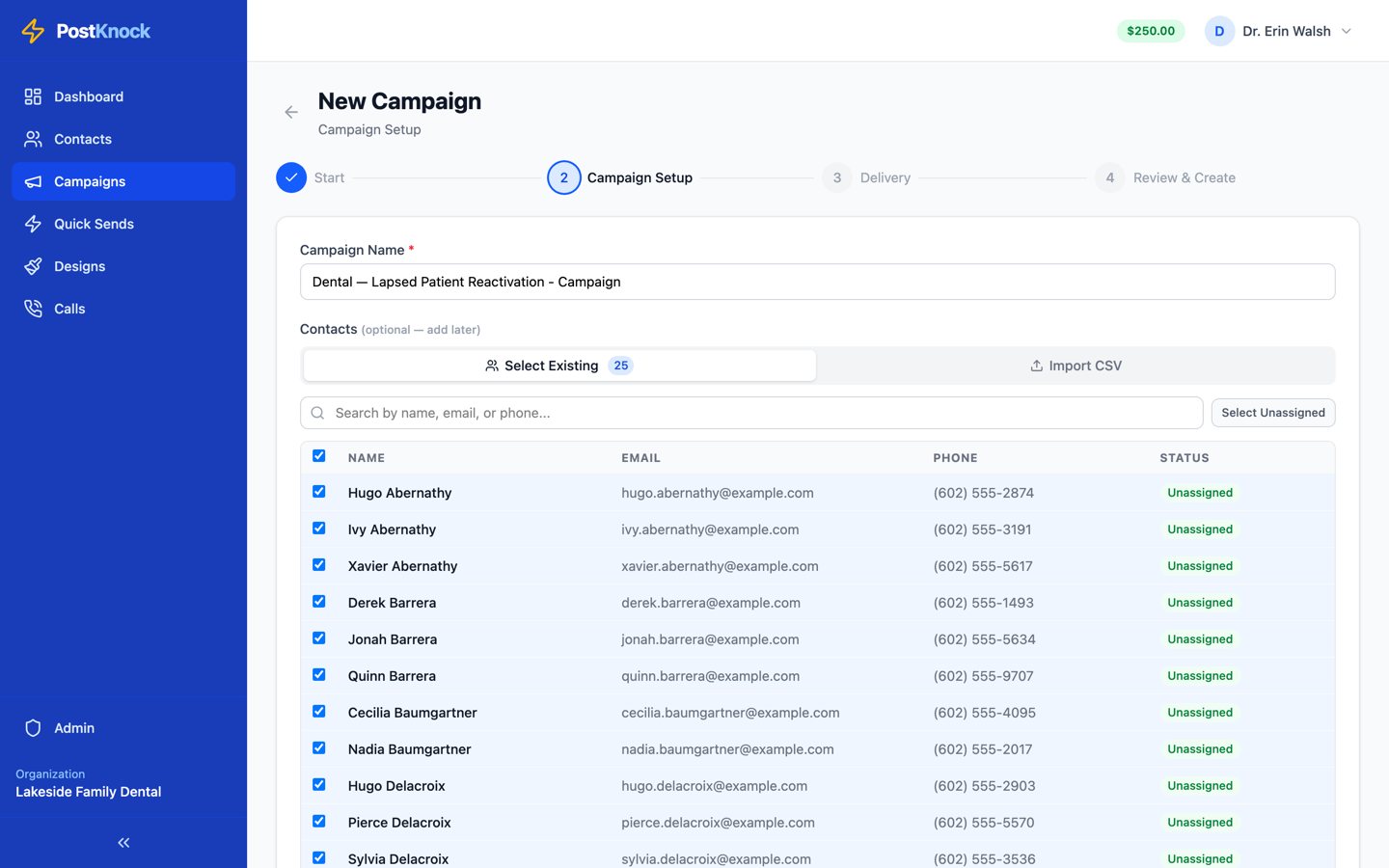Click the Select Unassigned button
This screenshot has height=868, width=1389.
[1273, 413]
